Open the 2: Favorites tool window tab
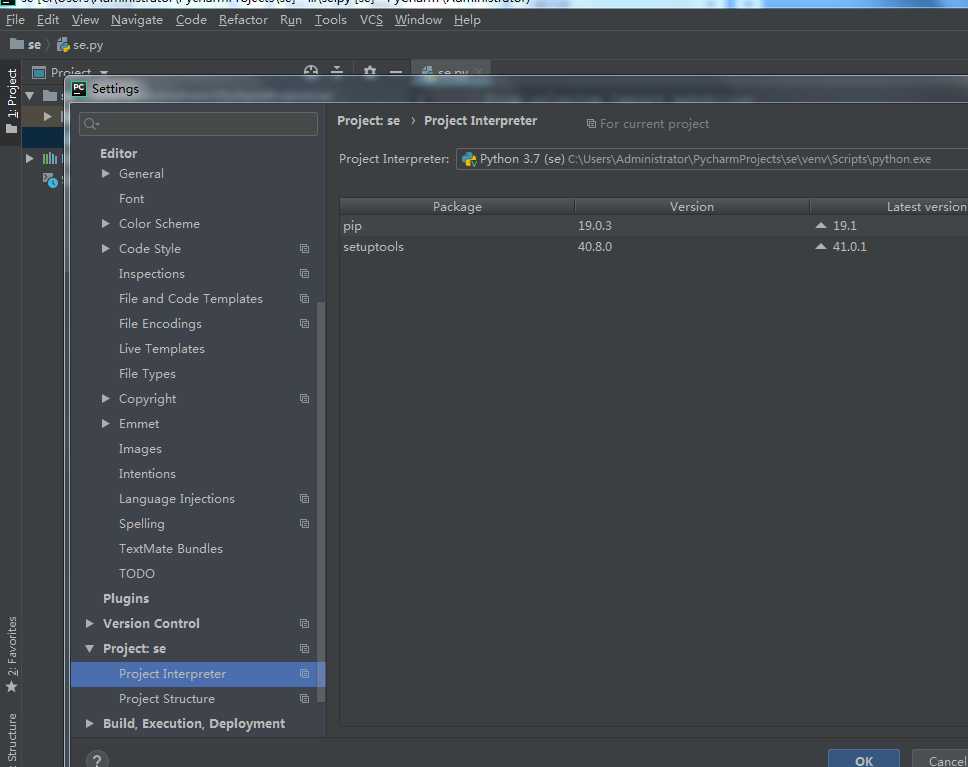This screenshot has height=767, width=968. click(x=12, y=646)
